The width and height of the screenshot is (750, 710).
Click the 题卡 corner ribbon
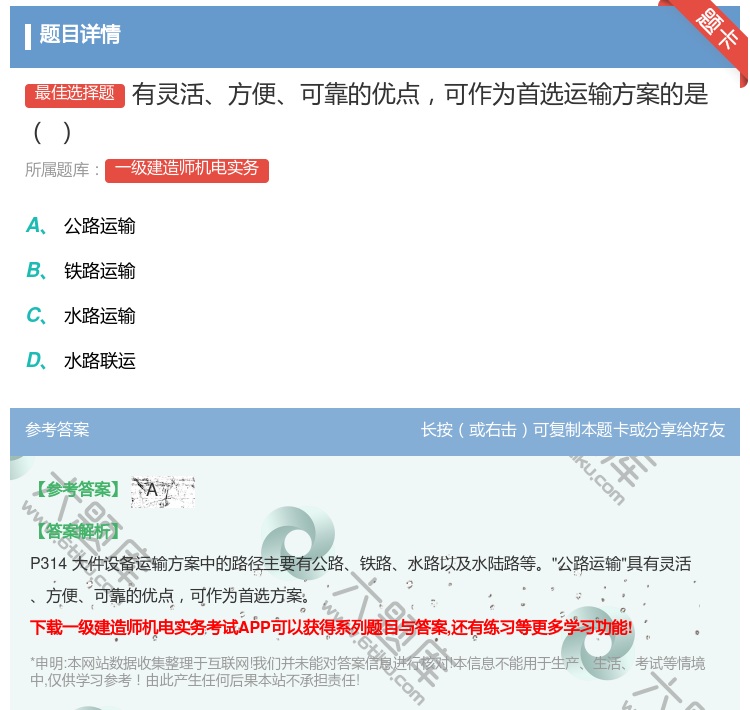pos(716,30)
